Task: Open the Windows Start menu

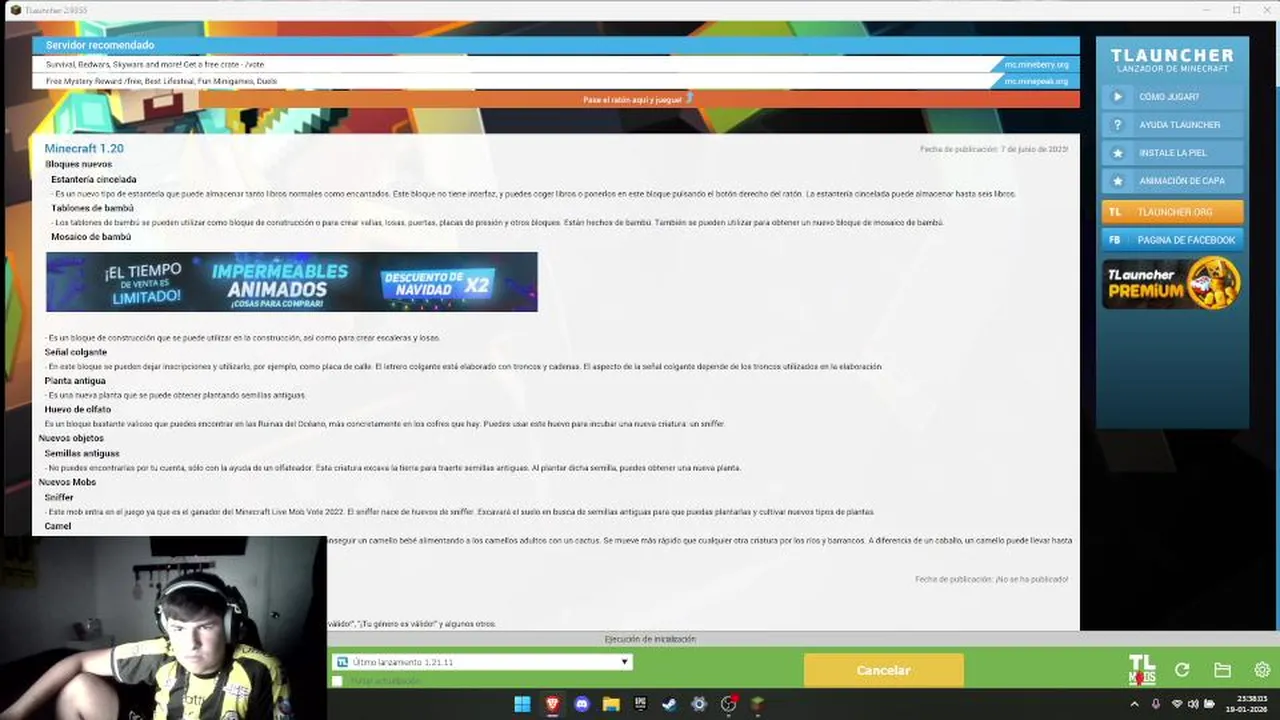Action: click(x=522, y=704)
